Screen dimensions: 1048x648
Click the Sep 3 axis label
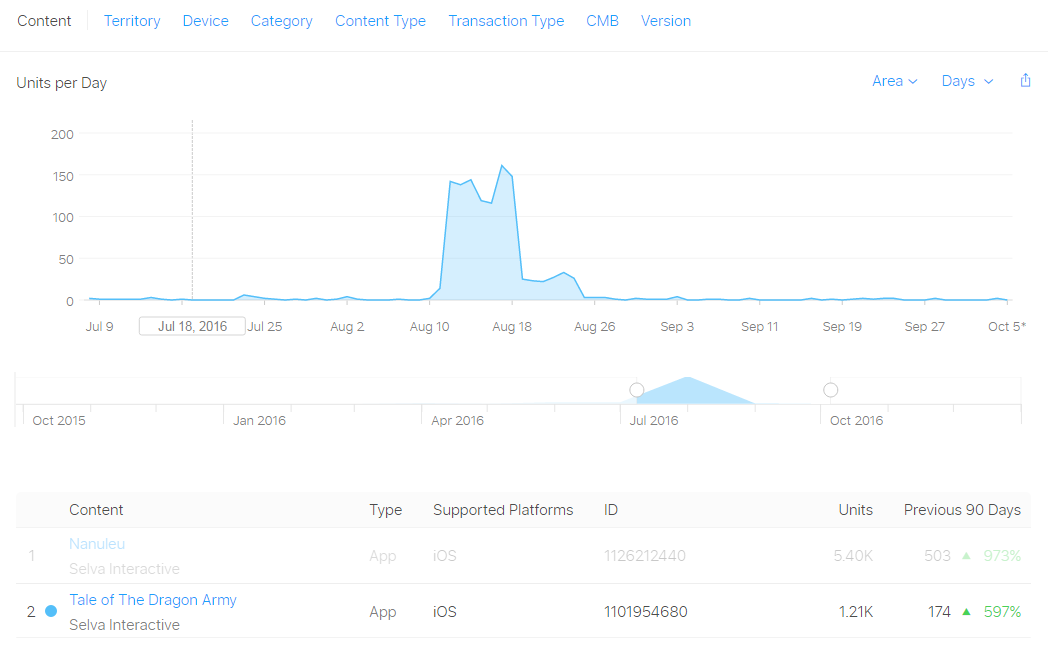pos(677,327)
